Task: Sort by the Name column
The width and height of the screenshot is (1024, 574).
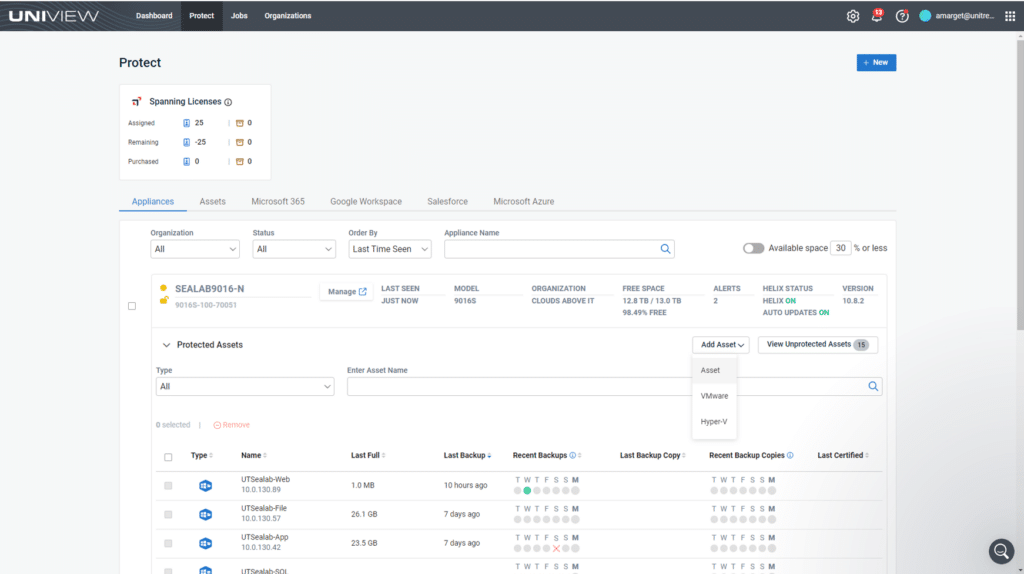Action: 253,455
